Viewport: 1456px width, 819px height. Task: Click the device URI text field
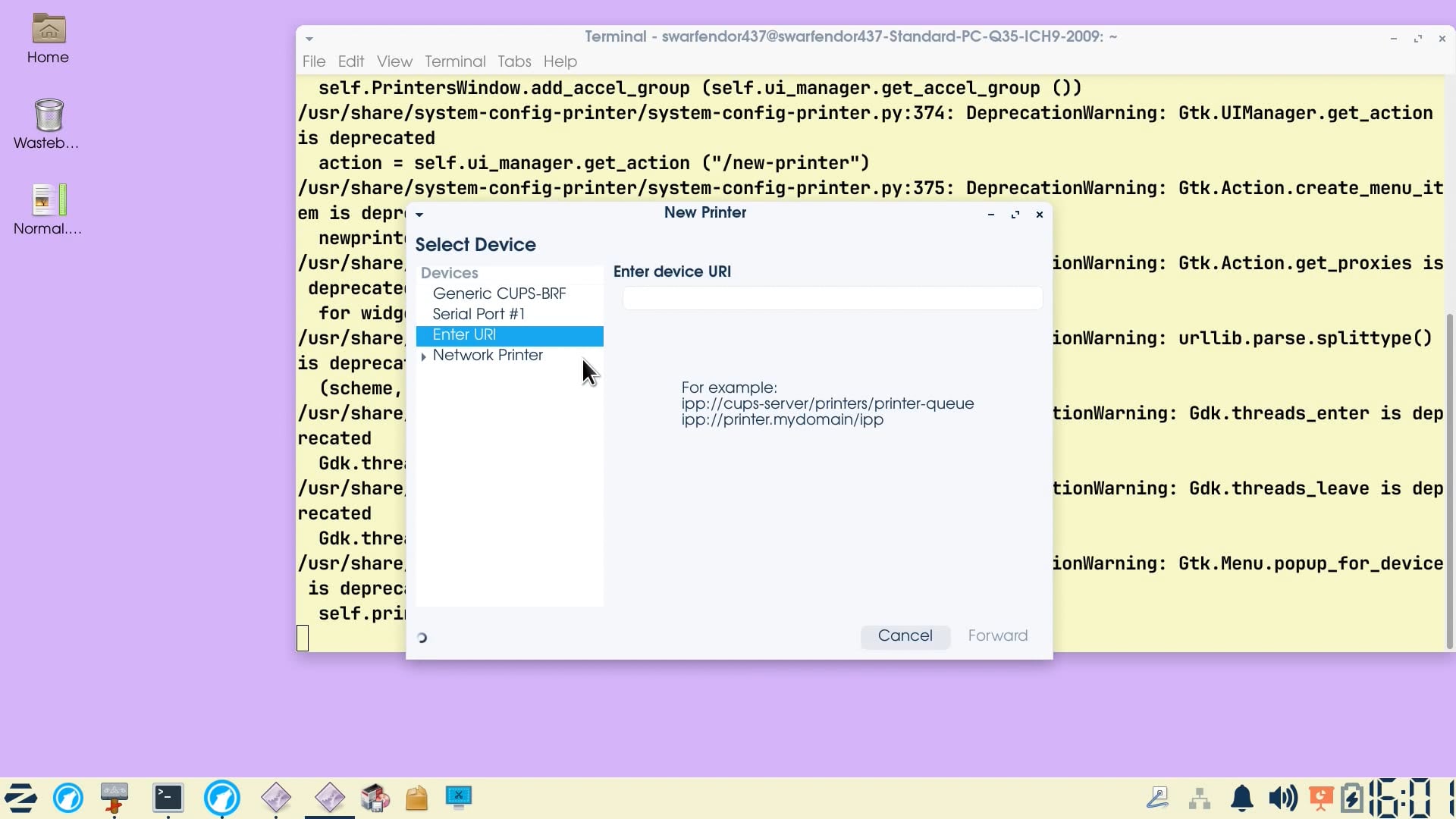point(833,298)
